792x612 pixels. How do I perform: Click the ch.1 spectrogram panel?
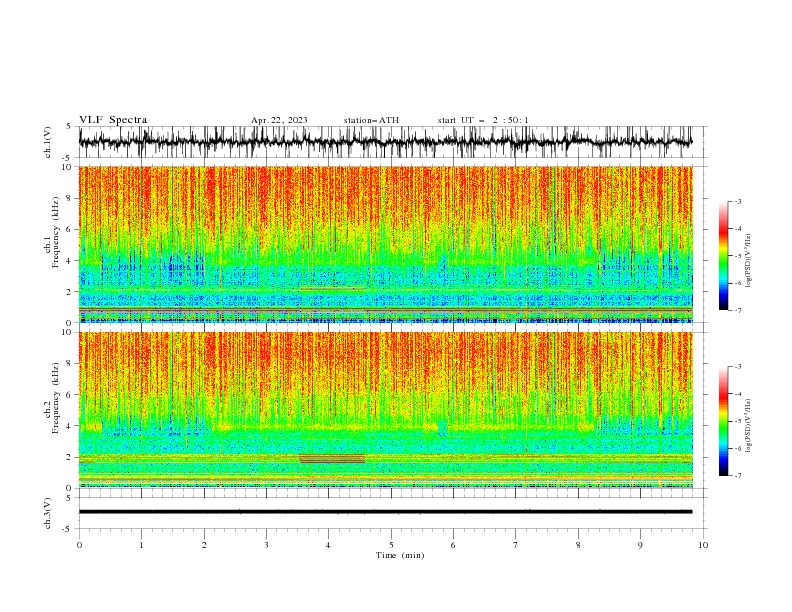tap(385, 244)
